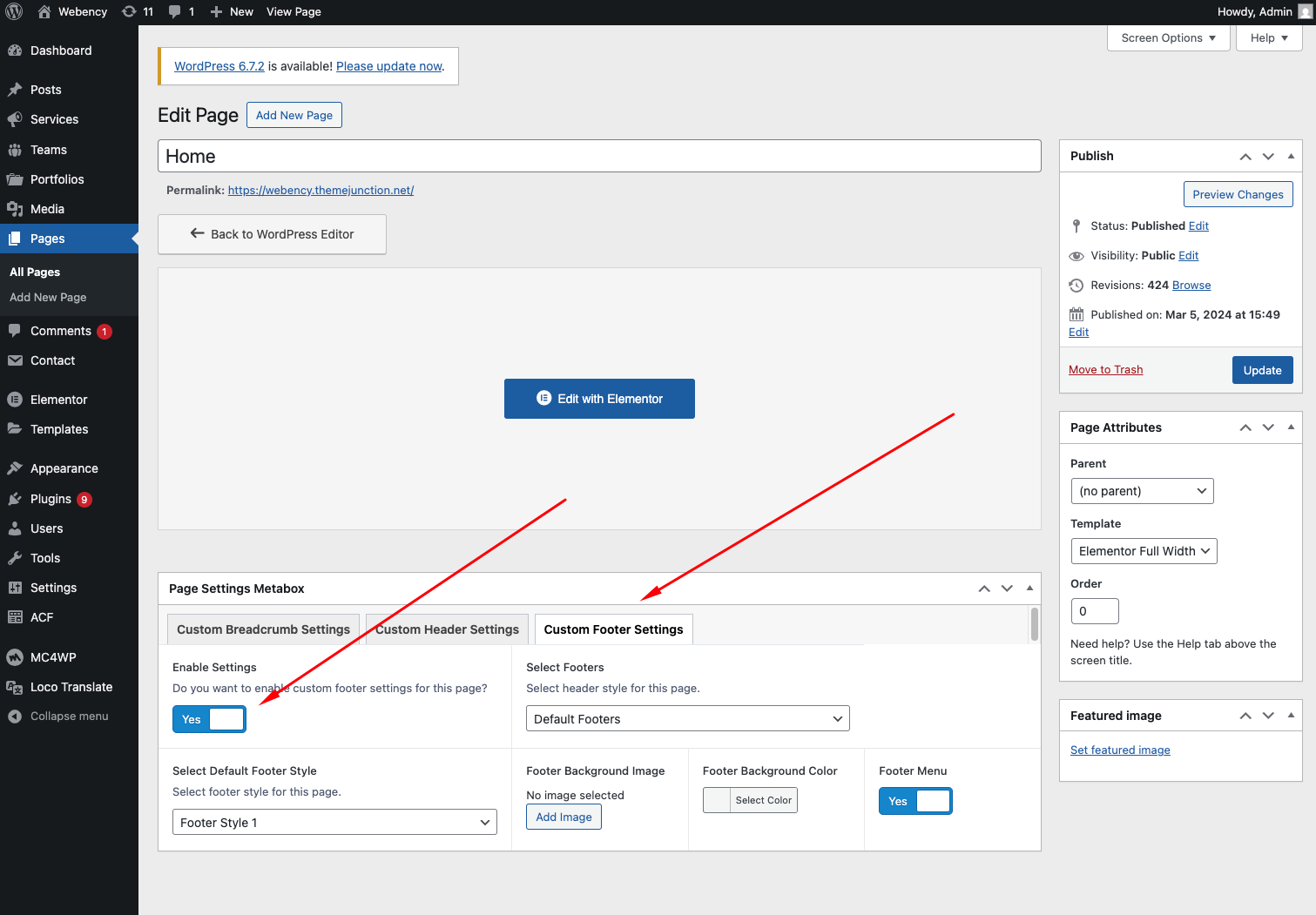Open Comments icon in sidebar
Viewport: 1316px width, 915px height.
pos(15,331)
